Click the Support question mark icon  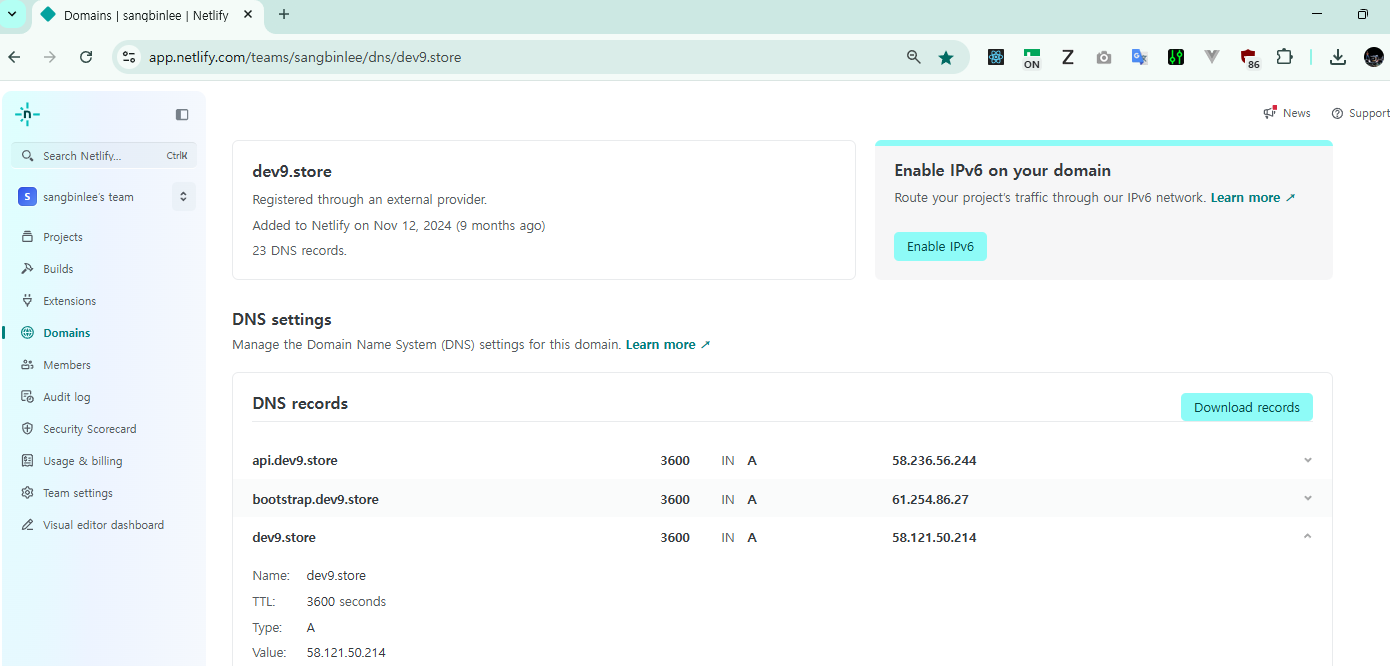coord(1337,113)
